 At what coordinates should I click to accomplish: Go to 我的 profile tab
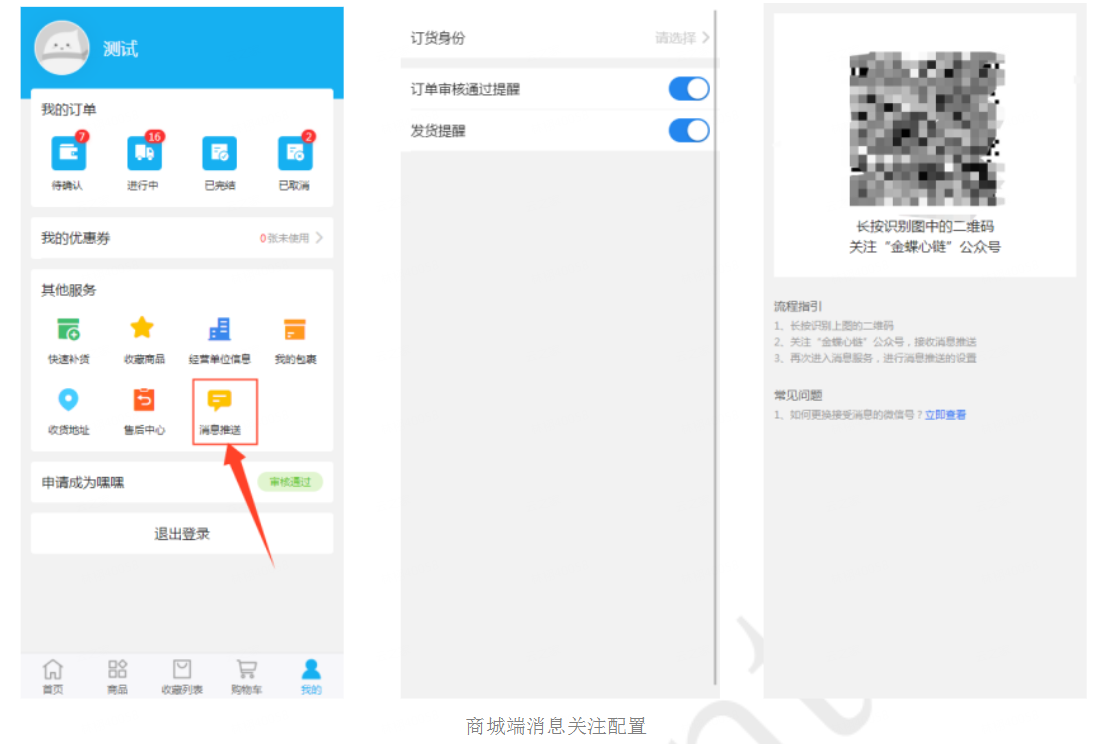pyautogui.click(x=311, y=677)
